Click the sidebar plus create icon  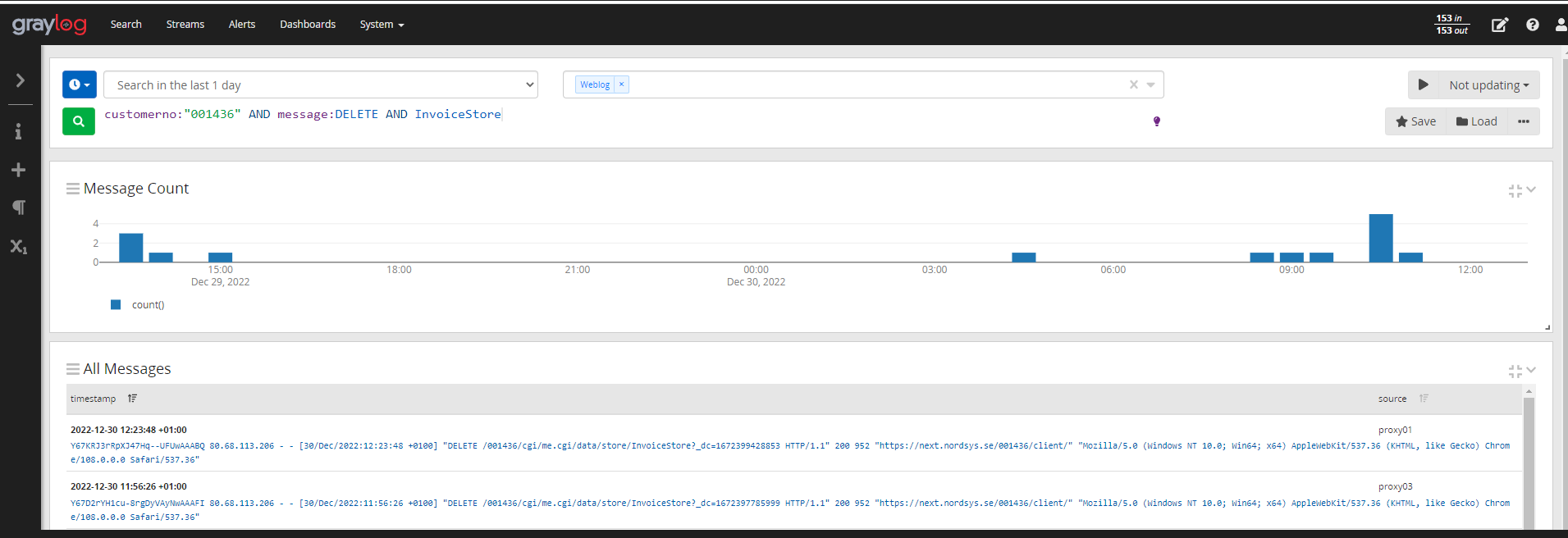pos(18,170)
